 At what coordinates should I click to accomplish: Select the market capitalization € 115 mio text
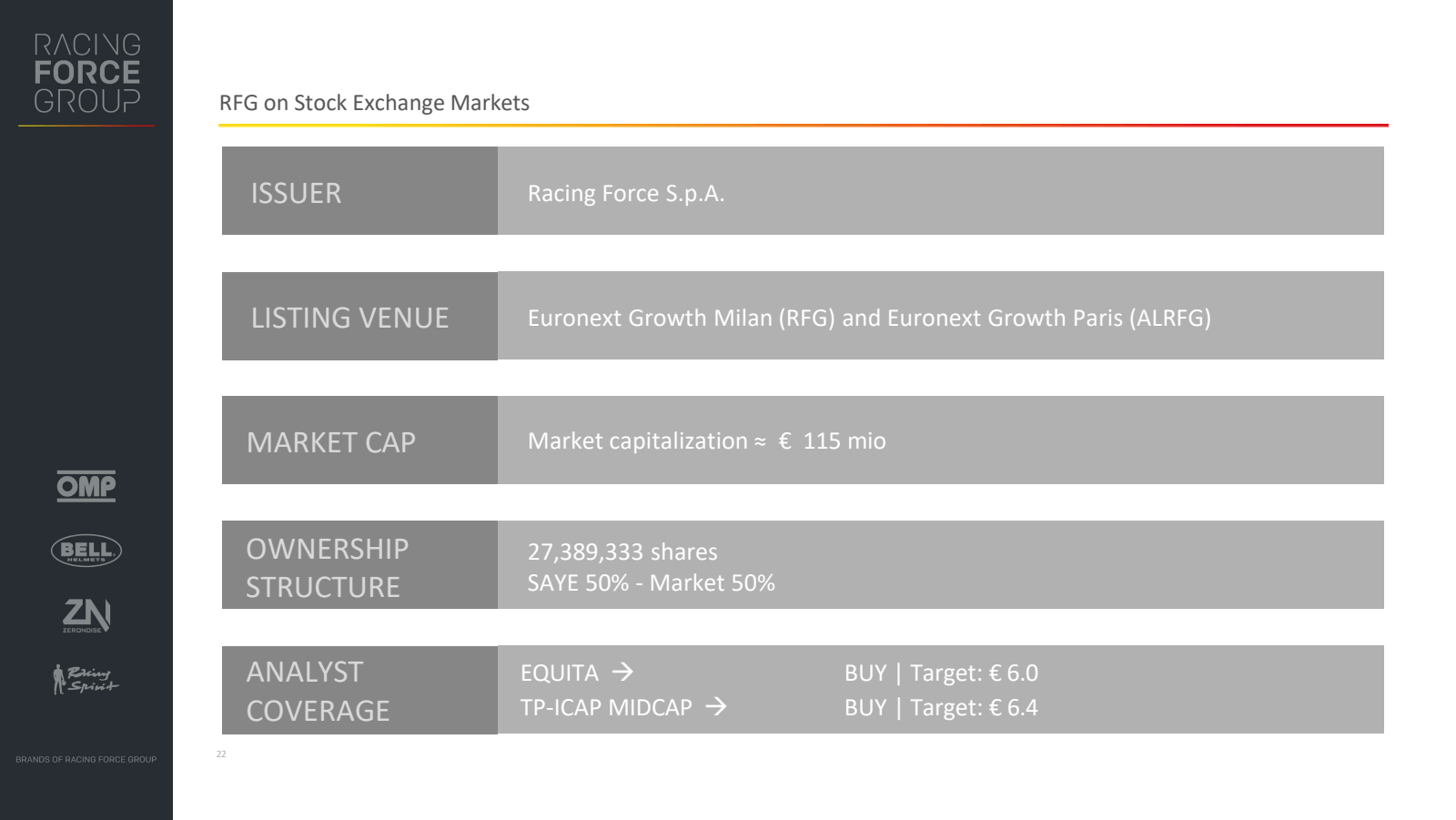[706, 441]
